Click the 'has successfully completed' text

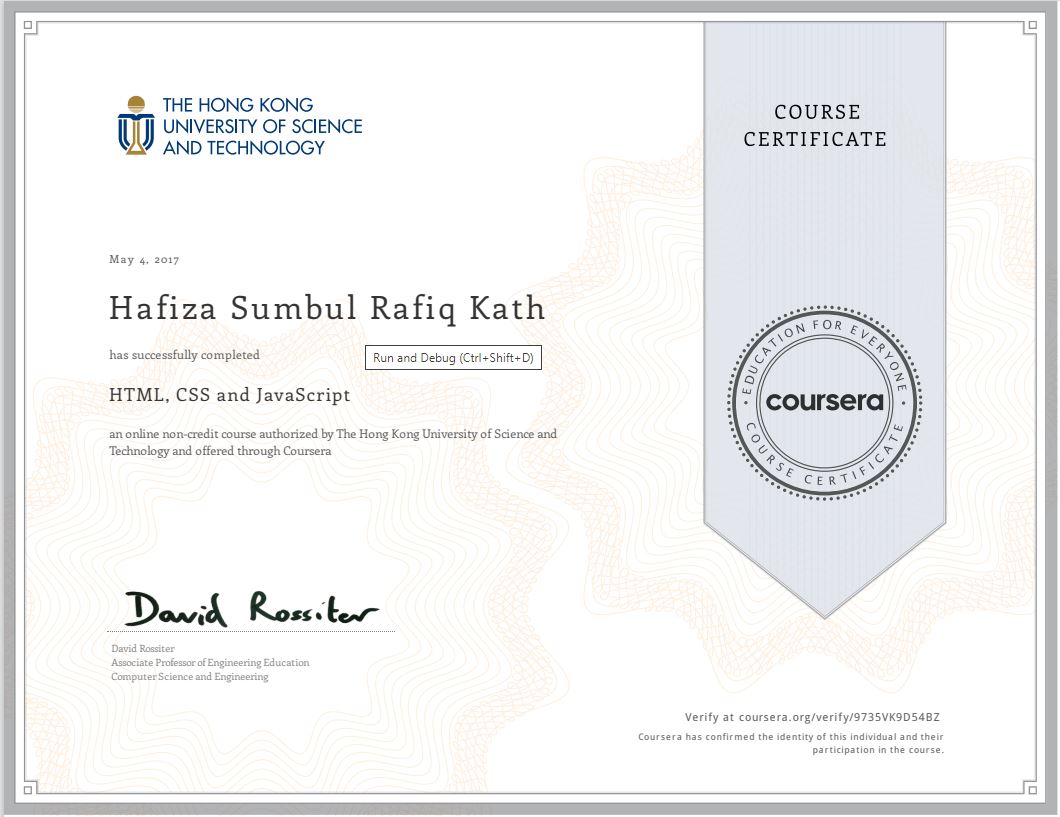(185, 355)
